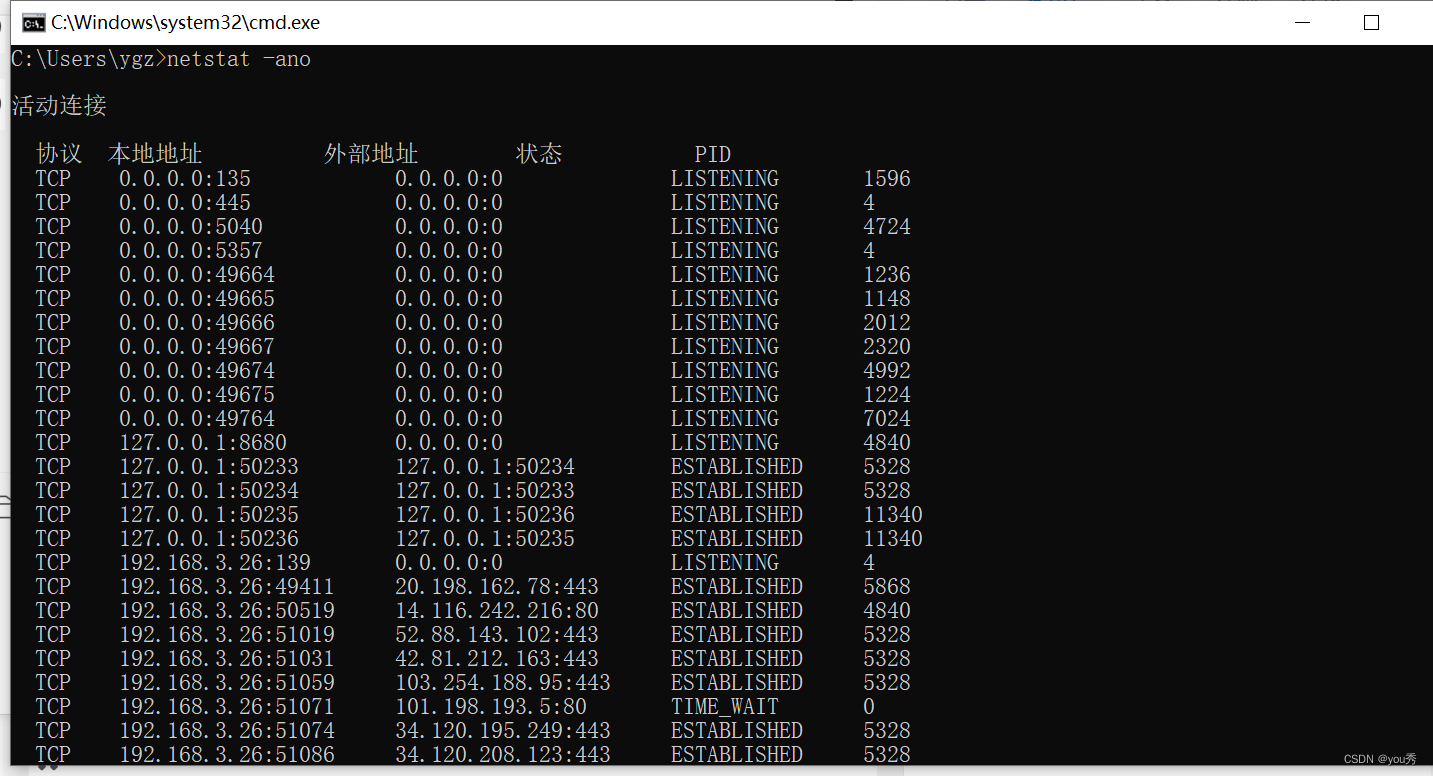Image resolution: width=1433 pixels, height=776 pixels.
Task: Click PID value 2320
Action: (887, 347)
